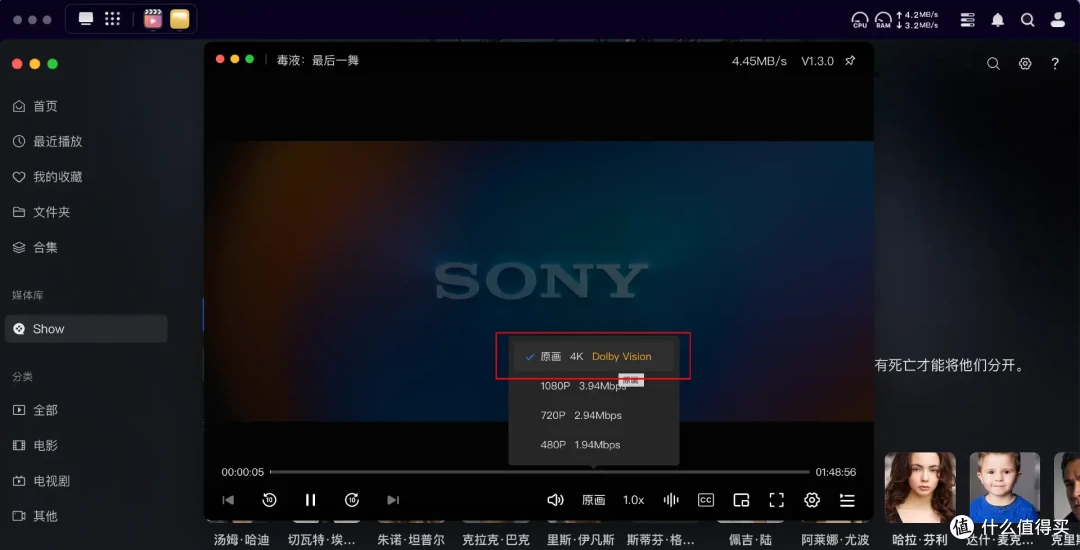
Task: Select the Show media library
Action: tap(86, 329)
